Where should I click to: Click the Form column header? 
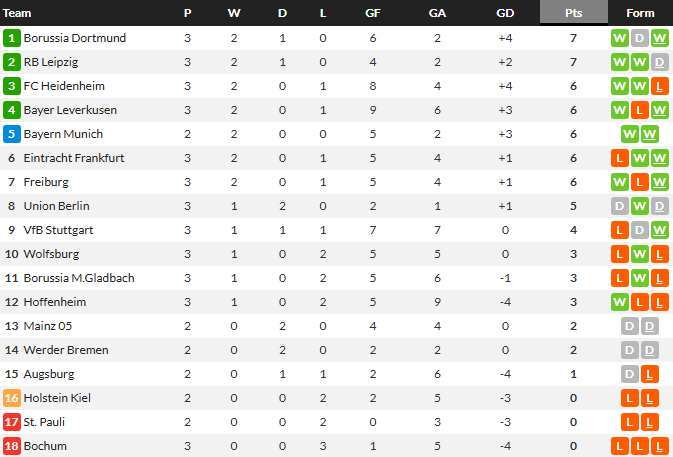pos(640,13)
